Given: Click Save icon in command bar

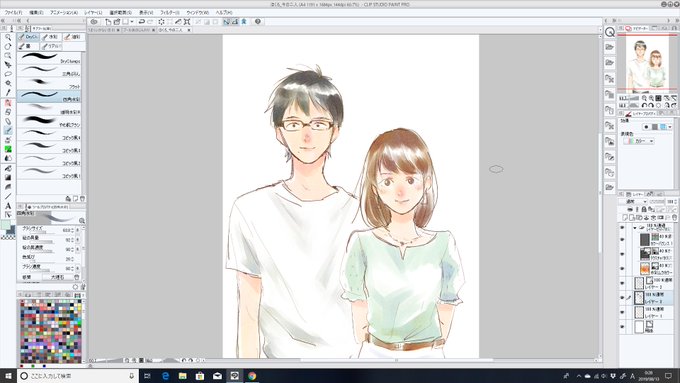Looking at the screenshot, I should (x=125, y=22).
